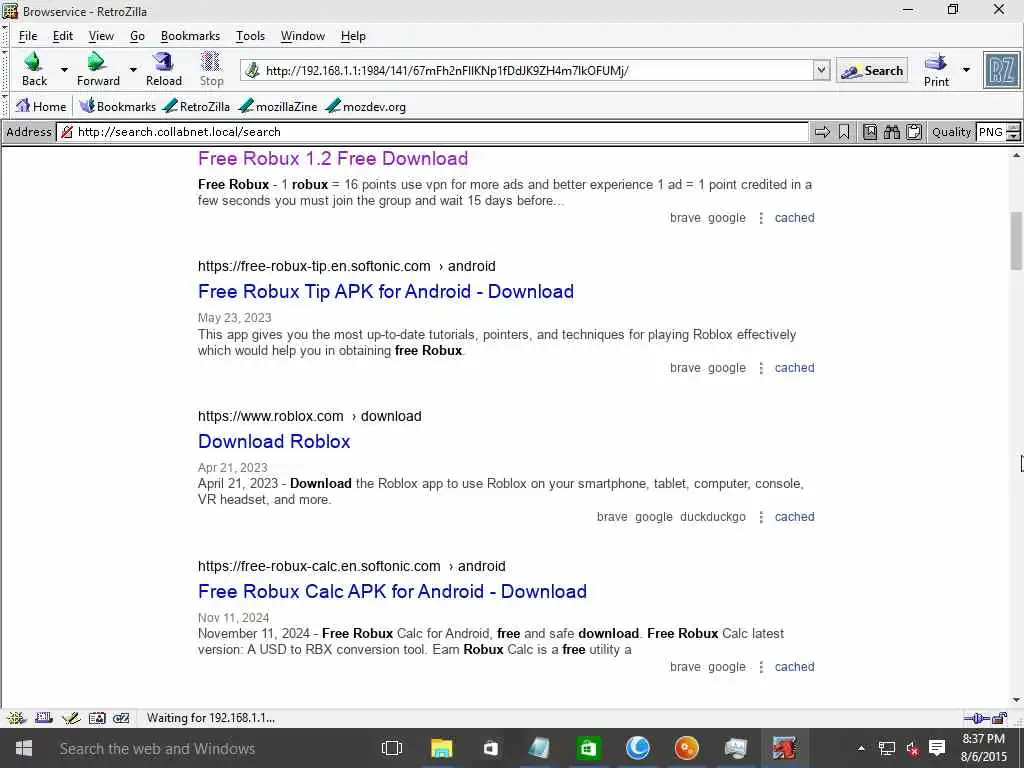Screen dimensions: 1024x768
Task: Click the framed bookmark icon in Address bar
Action: click(x=870, y=132)
